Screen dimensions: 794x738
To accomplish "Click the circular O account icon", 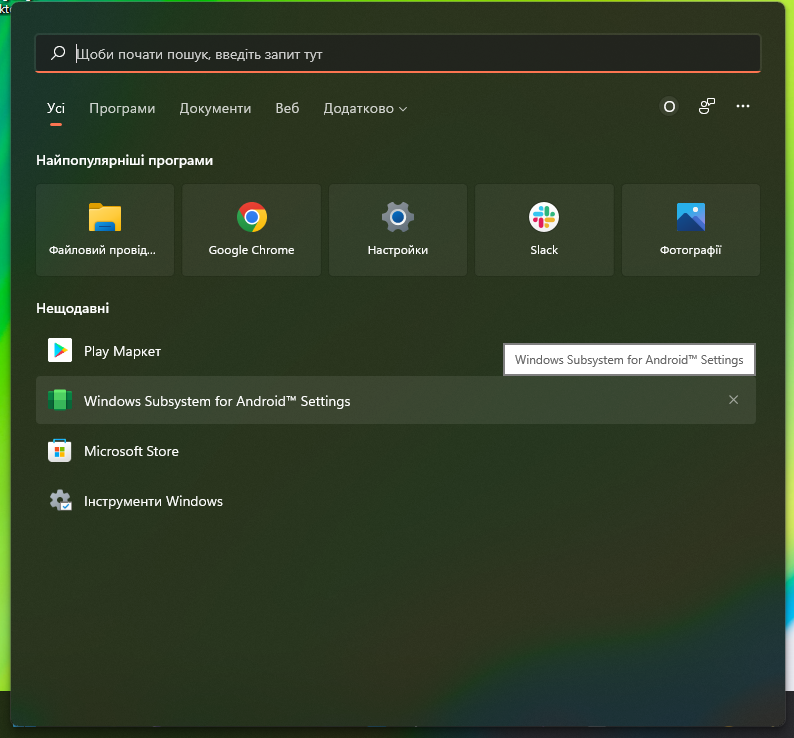I will (x=669, y=106).
